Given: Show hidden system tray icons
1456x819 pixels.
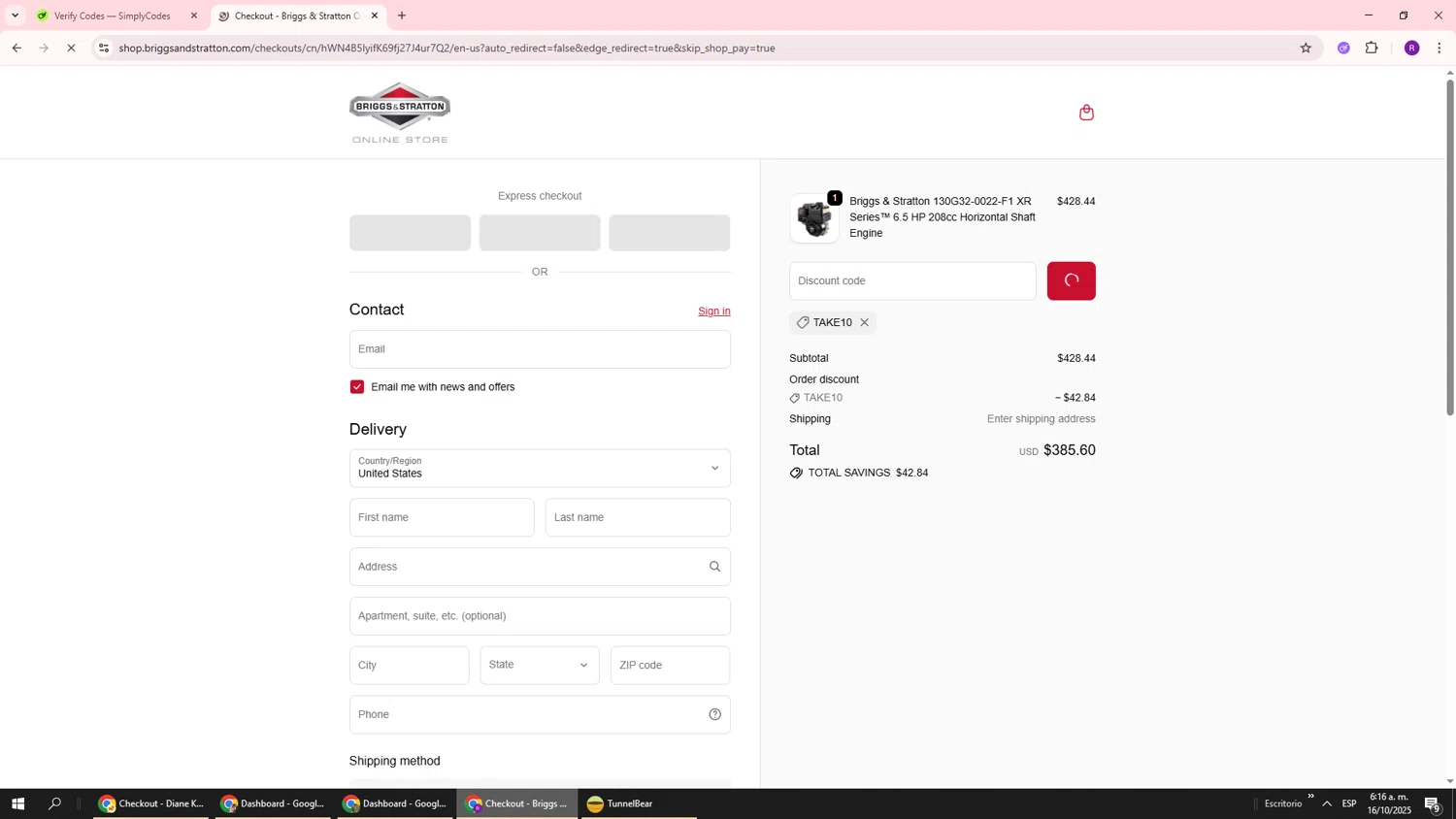Looking at the screenshot, I should pos(1327,803).
